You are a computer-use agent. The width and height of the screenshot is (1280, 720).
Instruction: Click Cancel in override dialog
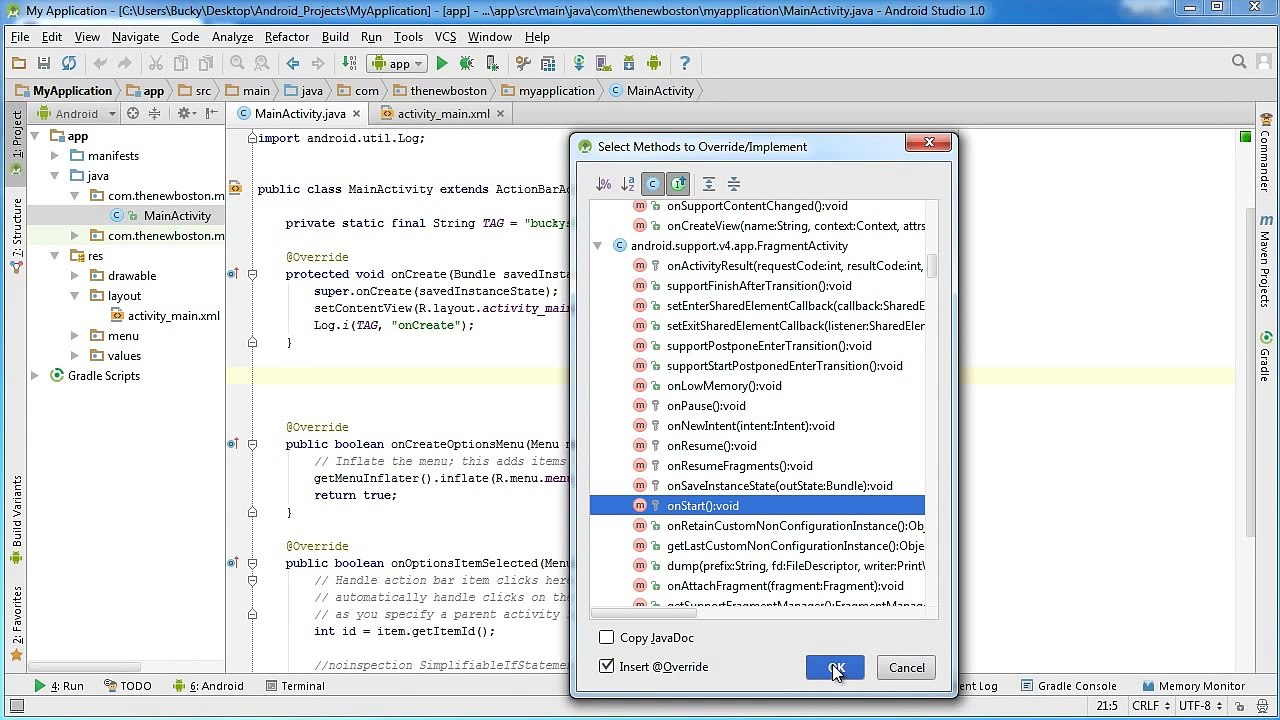click(907, 667)
